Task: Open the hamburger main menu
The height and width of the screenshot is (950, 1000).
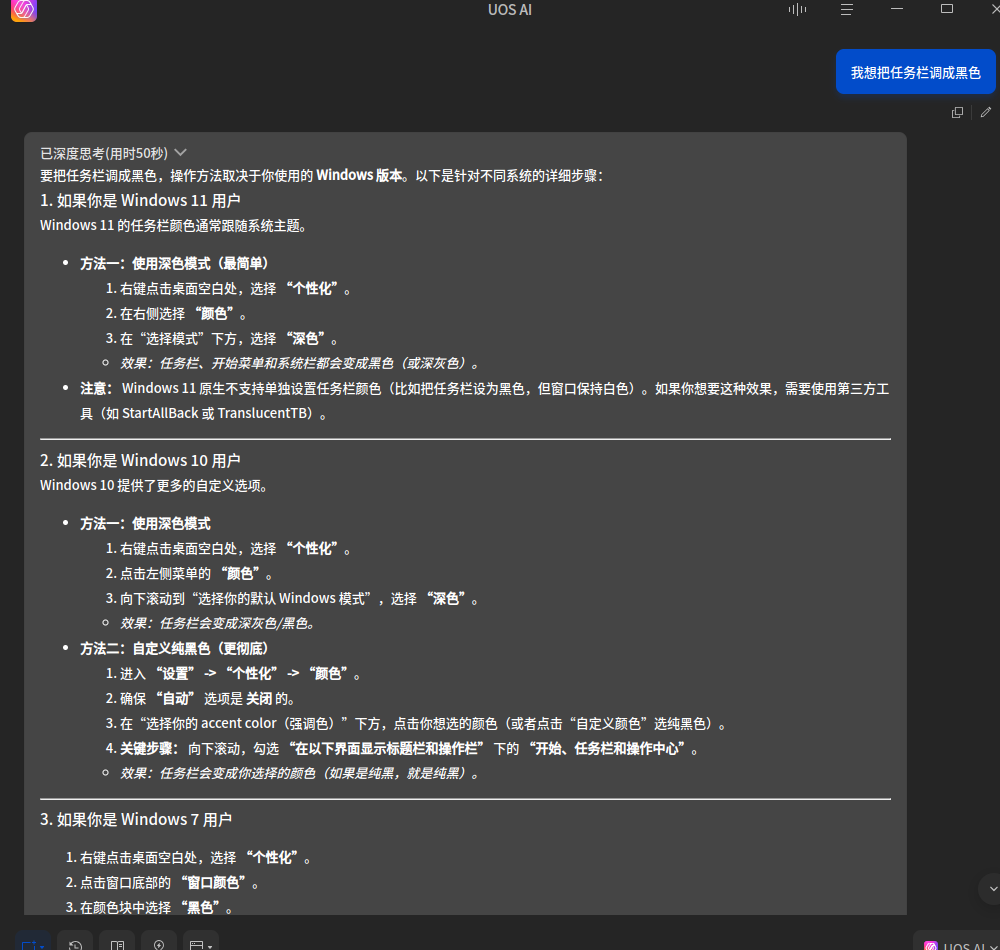Action: click(847, 10)
